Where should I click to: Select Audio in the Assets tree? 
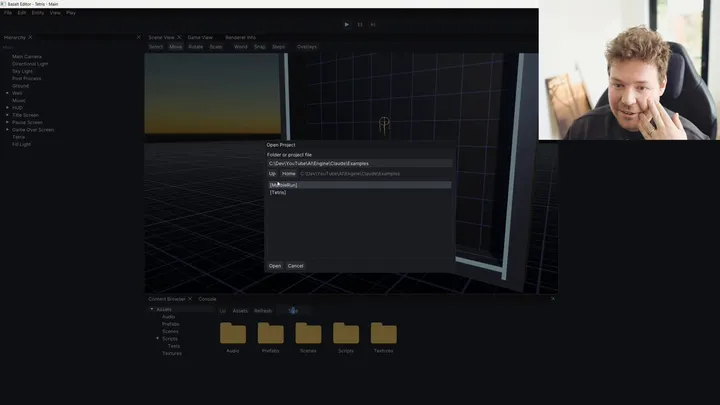click(169, 317)
